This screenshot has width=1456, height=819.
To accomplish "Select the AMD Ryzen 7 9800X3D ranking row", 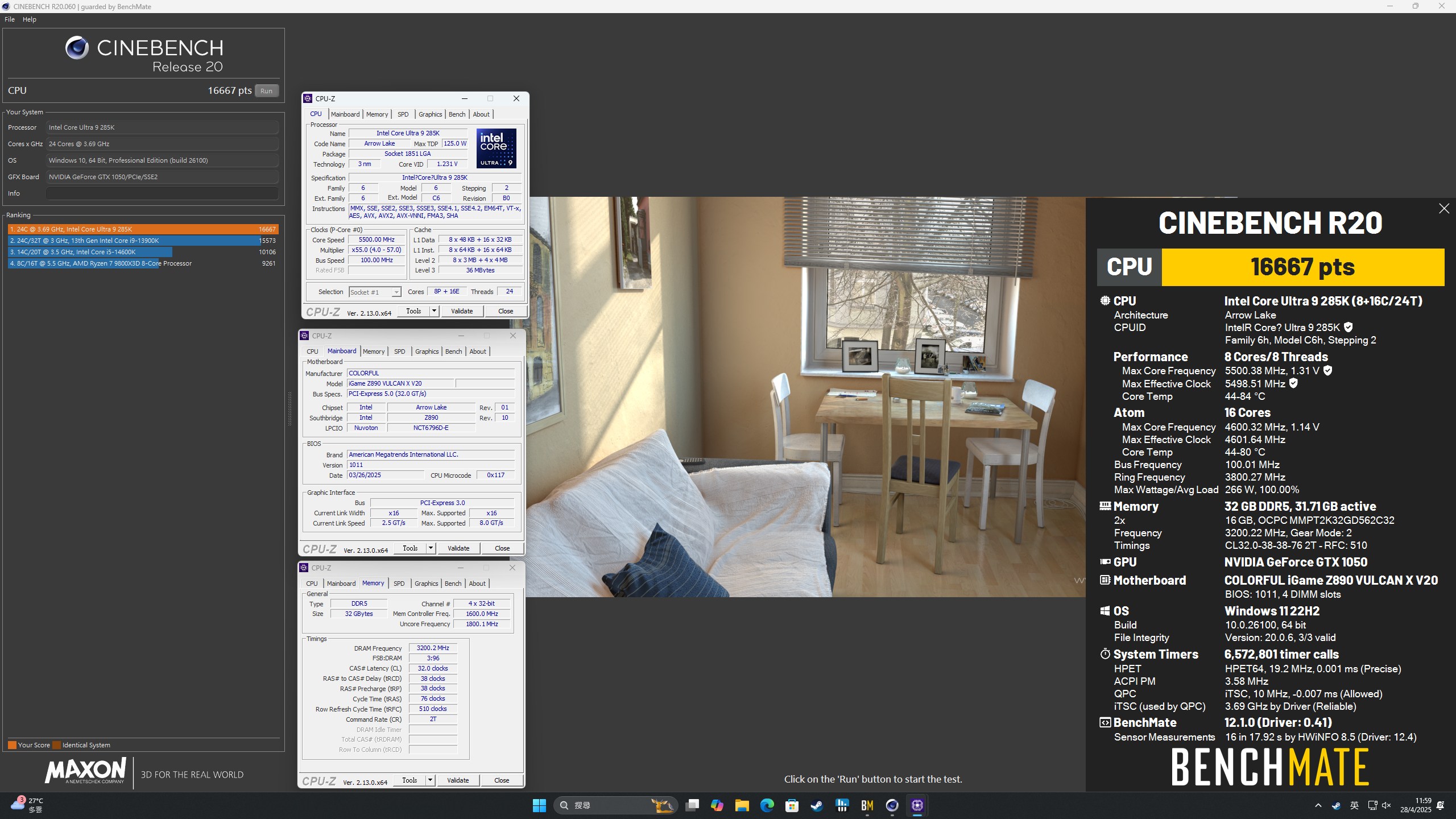I will (x=143, y=263).
